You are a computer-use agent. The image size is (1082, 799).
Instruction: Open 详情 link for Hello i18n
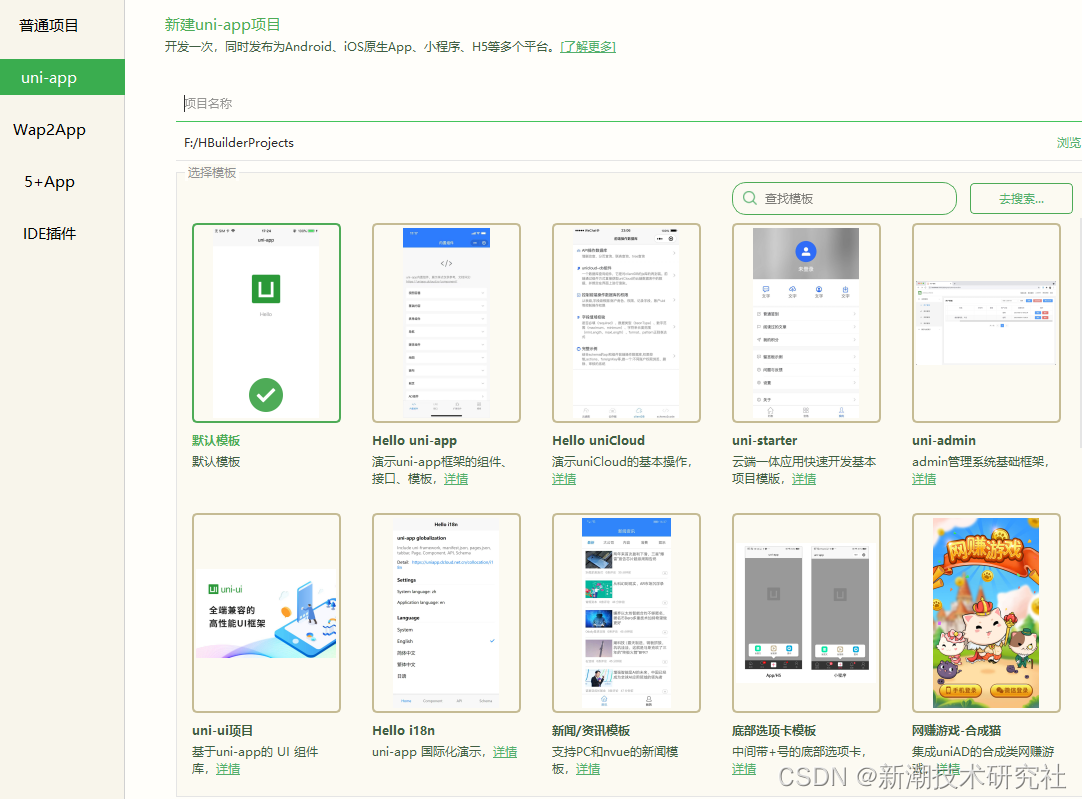504,752
